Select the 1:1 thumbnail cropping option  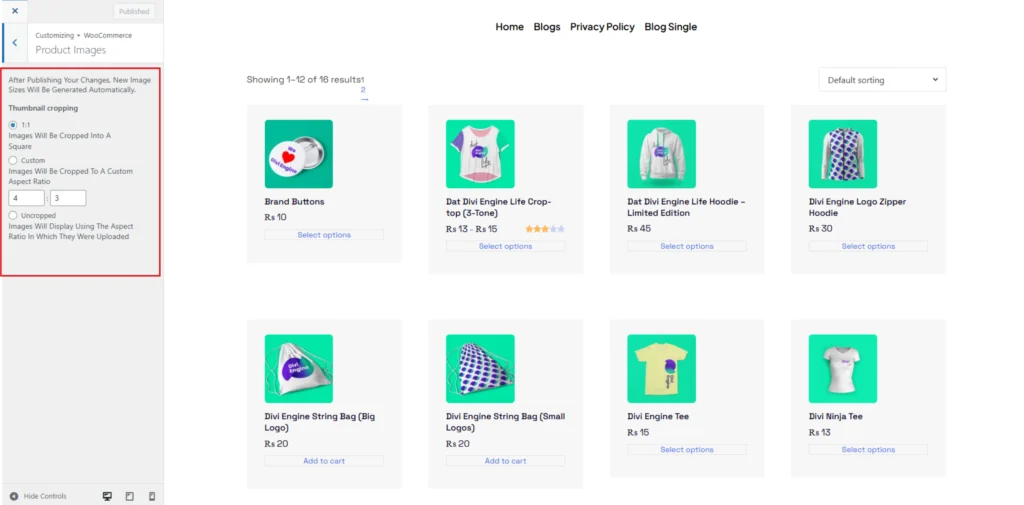(13, 124)
